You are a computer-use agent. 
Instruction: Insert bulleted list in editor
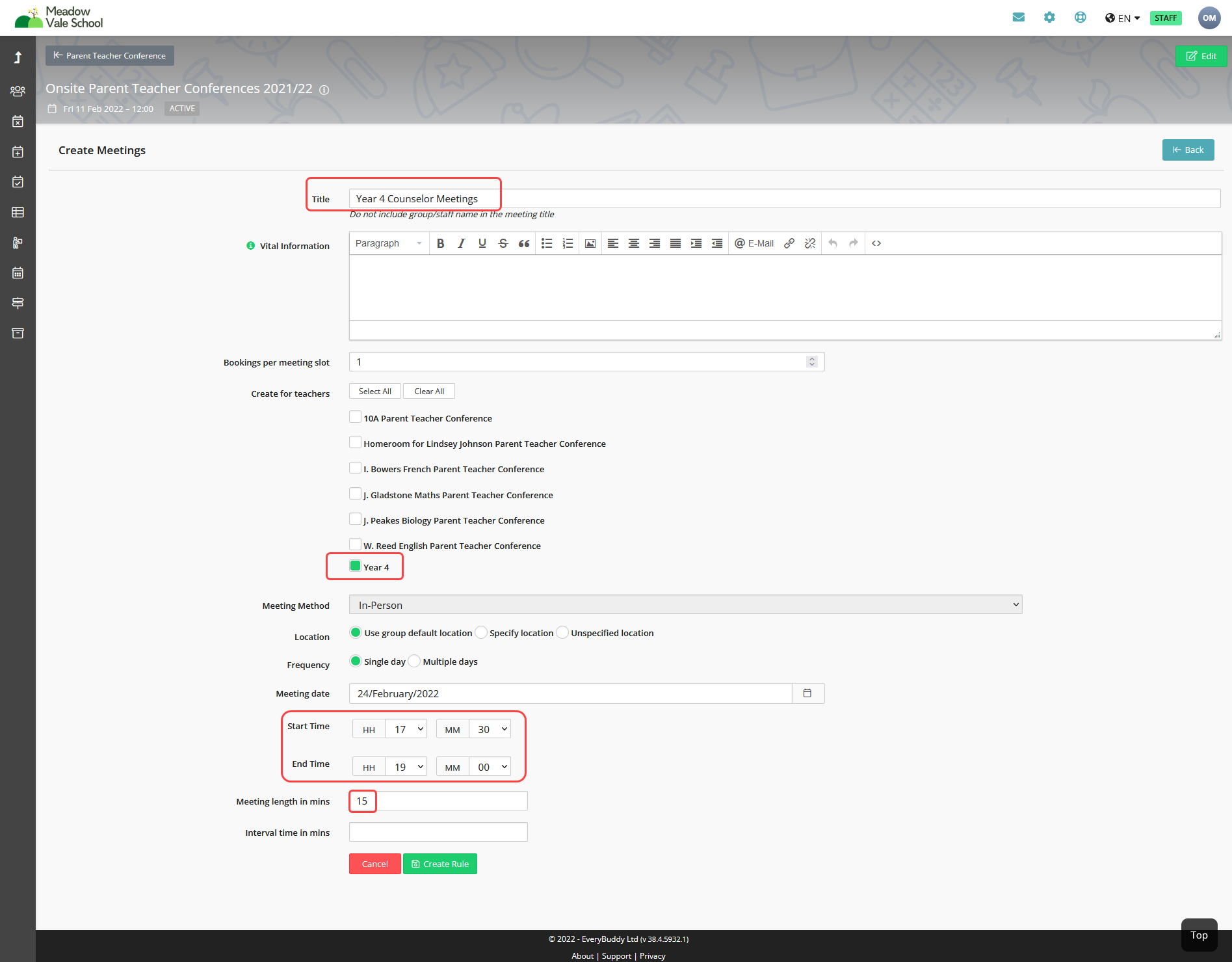click(547, 243)
